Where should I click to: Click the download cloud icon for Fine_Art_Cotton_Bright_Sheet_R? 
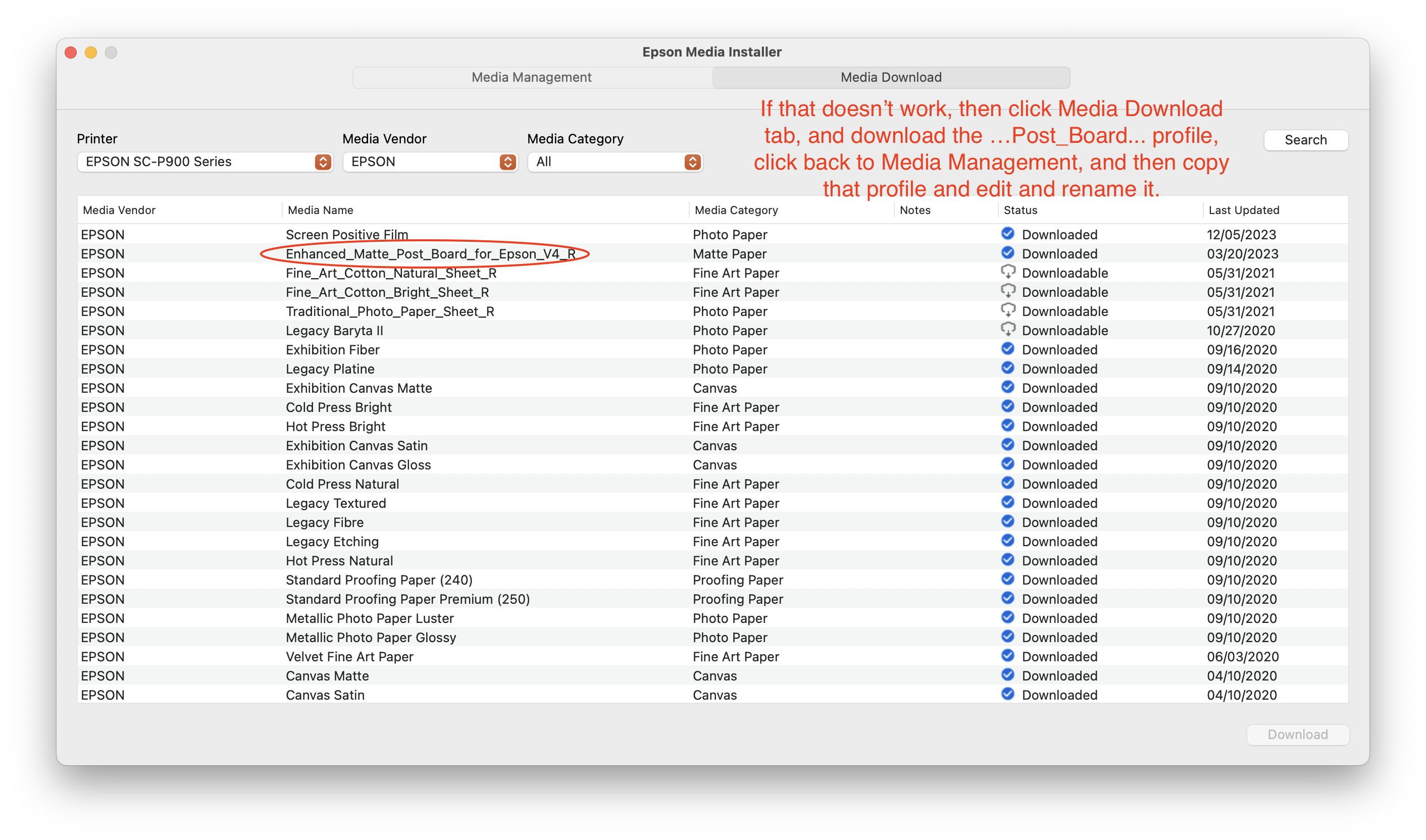pos(1008,291)
